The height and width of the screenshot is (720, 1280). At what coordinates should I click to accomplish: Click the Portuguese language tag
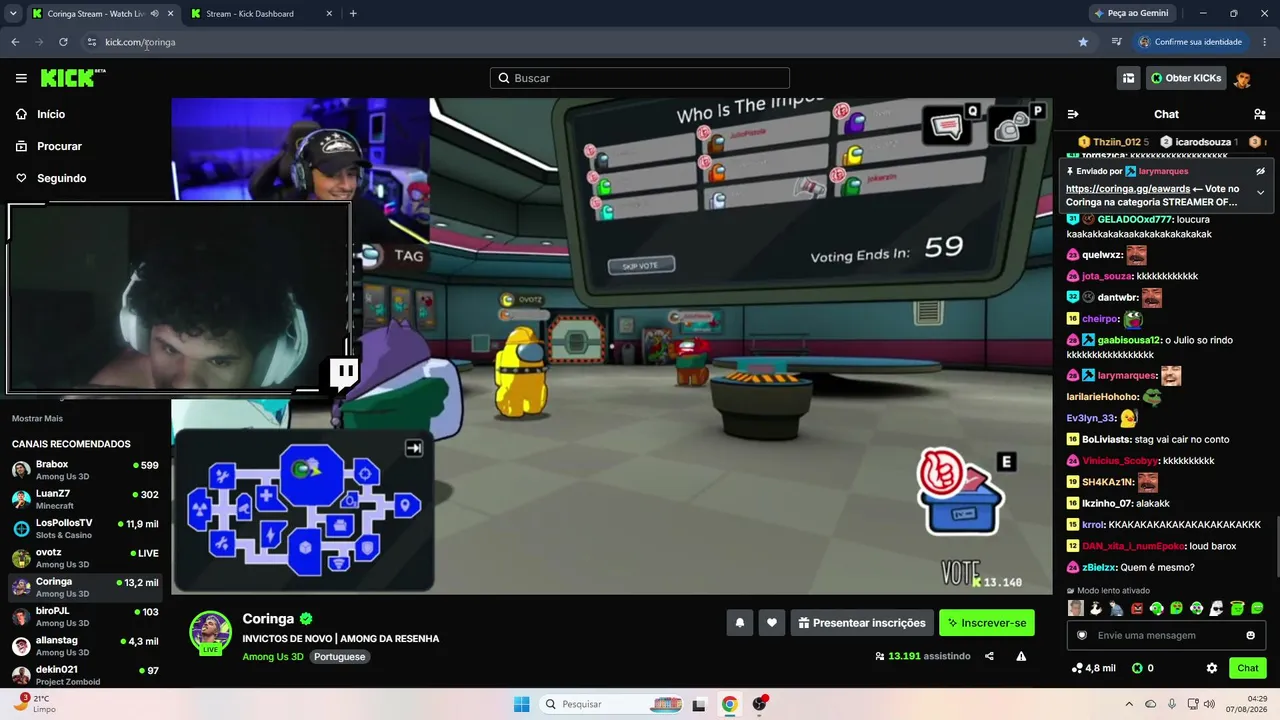339,656
